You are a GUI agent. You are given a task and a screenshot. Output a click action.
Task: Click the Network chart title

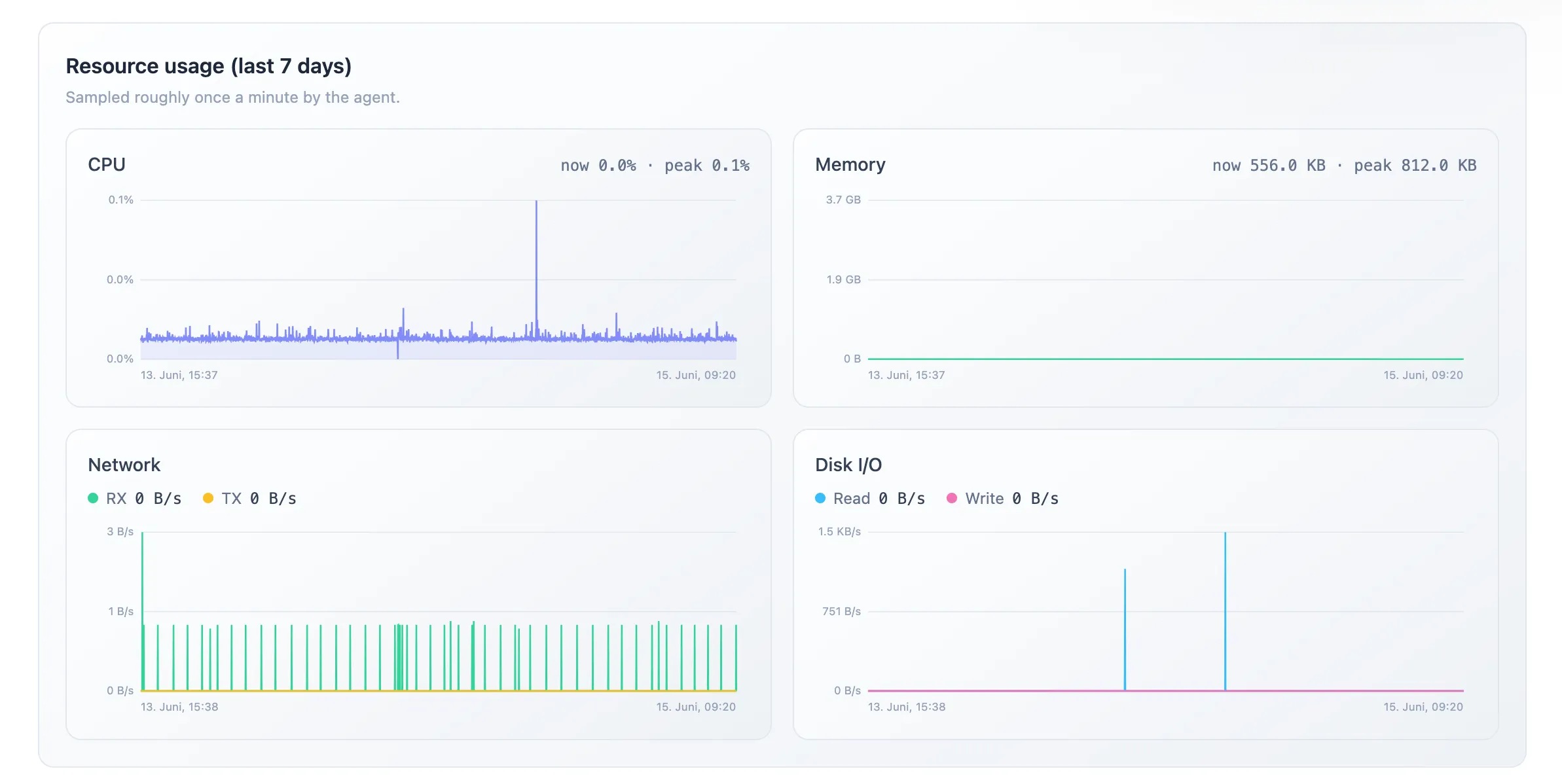pyautogui.click(x=124, y=465)
